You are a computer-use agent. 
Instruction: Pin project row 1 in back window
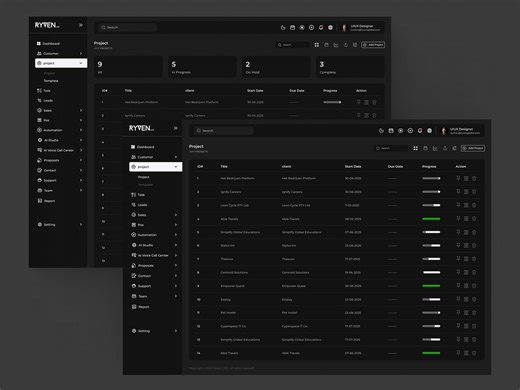point(359,102)
